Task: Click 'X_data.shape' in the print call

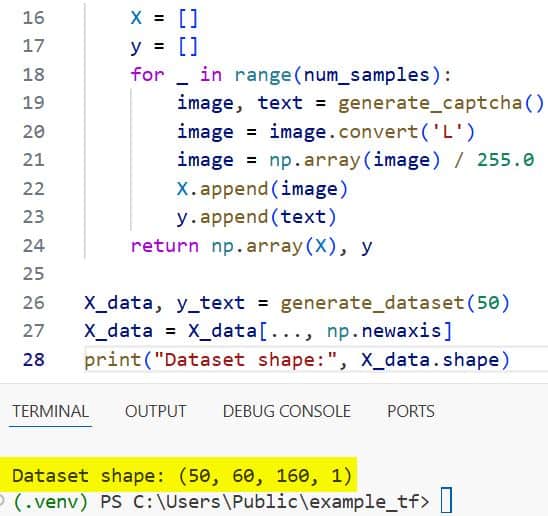Action: pos(430,360)
